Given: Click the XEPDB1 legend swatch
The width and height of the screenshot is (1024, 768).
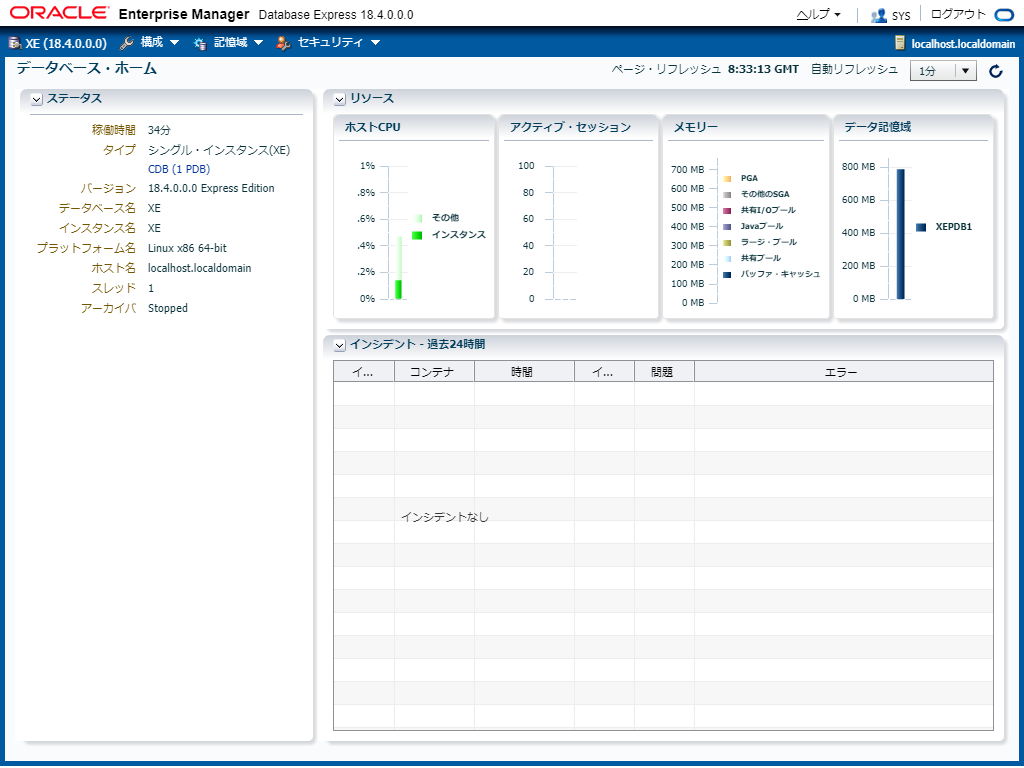Looking at the screenshot, I should pos(921,227).
